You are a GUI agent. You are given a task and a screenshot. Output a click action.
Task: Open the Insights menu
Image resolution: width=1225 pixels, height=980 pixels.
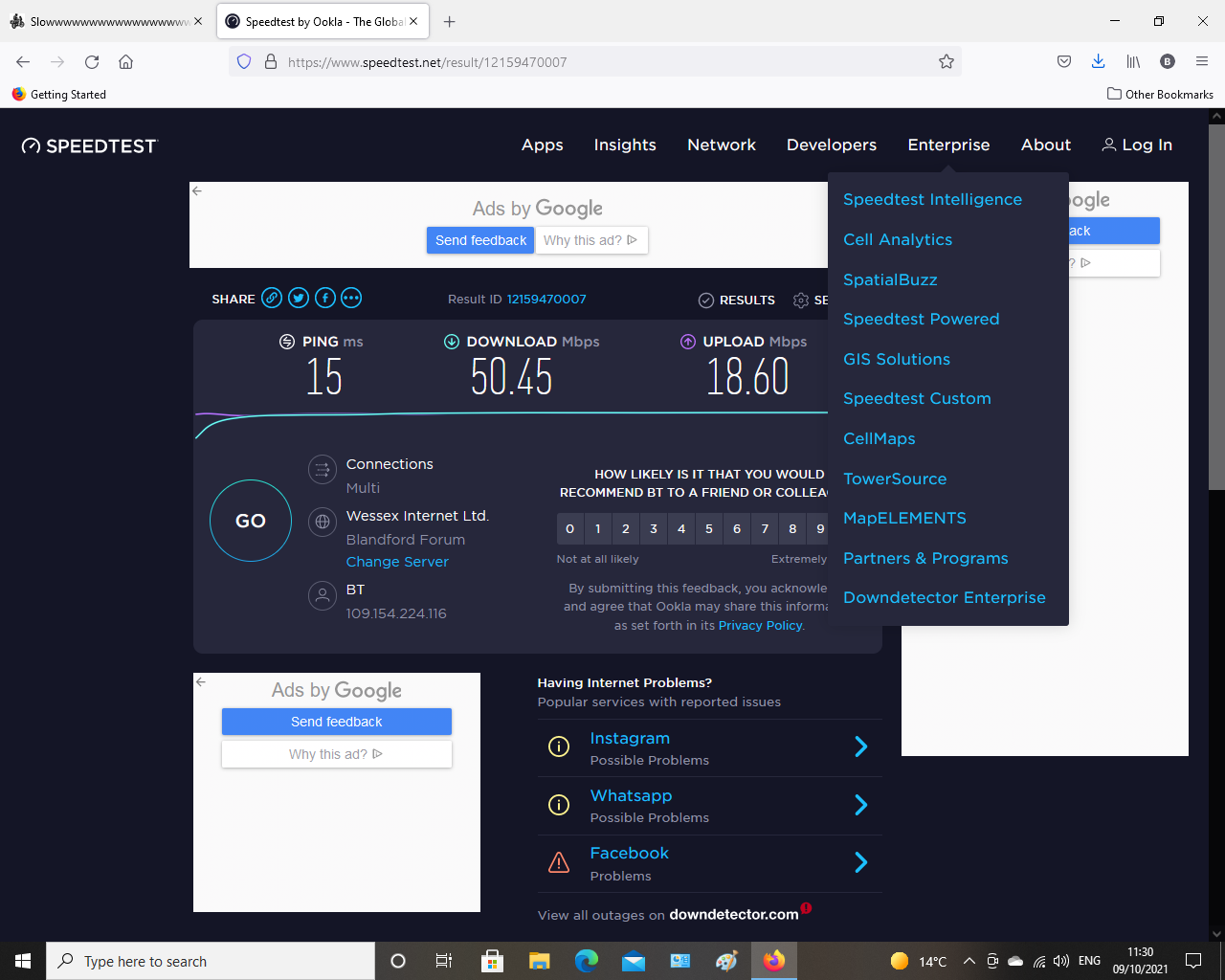click(x=625, y=145)
